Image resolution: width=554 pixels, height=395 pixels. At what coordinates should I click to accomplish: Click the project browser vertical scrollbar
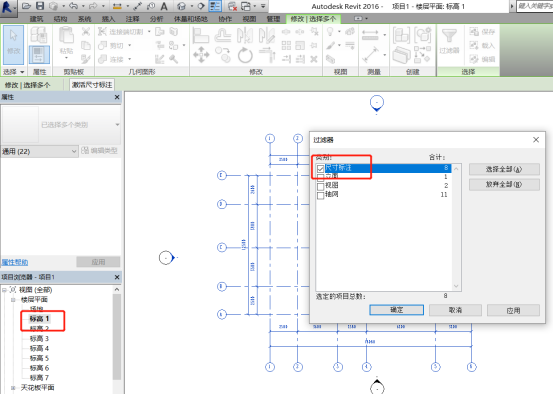(x=117, y=336)
